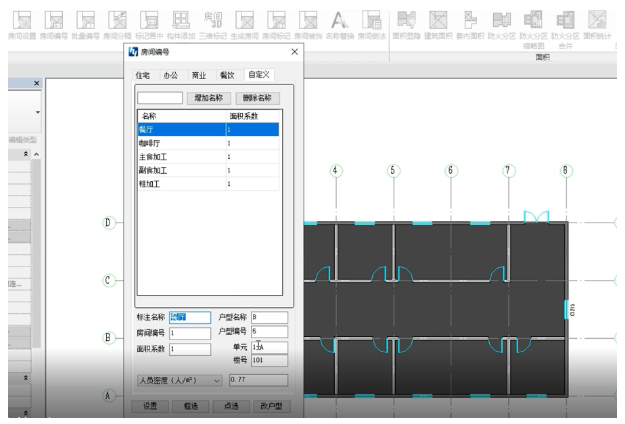Open the 房间装饰 tool
Image resolution: width=625 pixels, height=424 pixels.
click(x=308, y=25)
